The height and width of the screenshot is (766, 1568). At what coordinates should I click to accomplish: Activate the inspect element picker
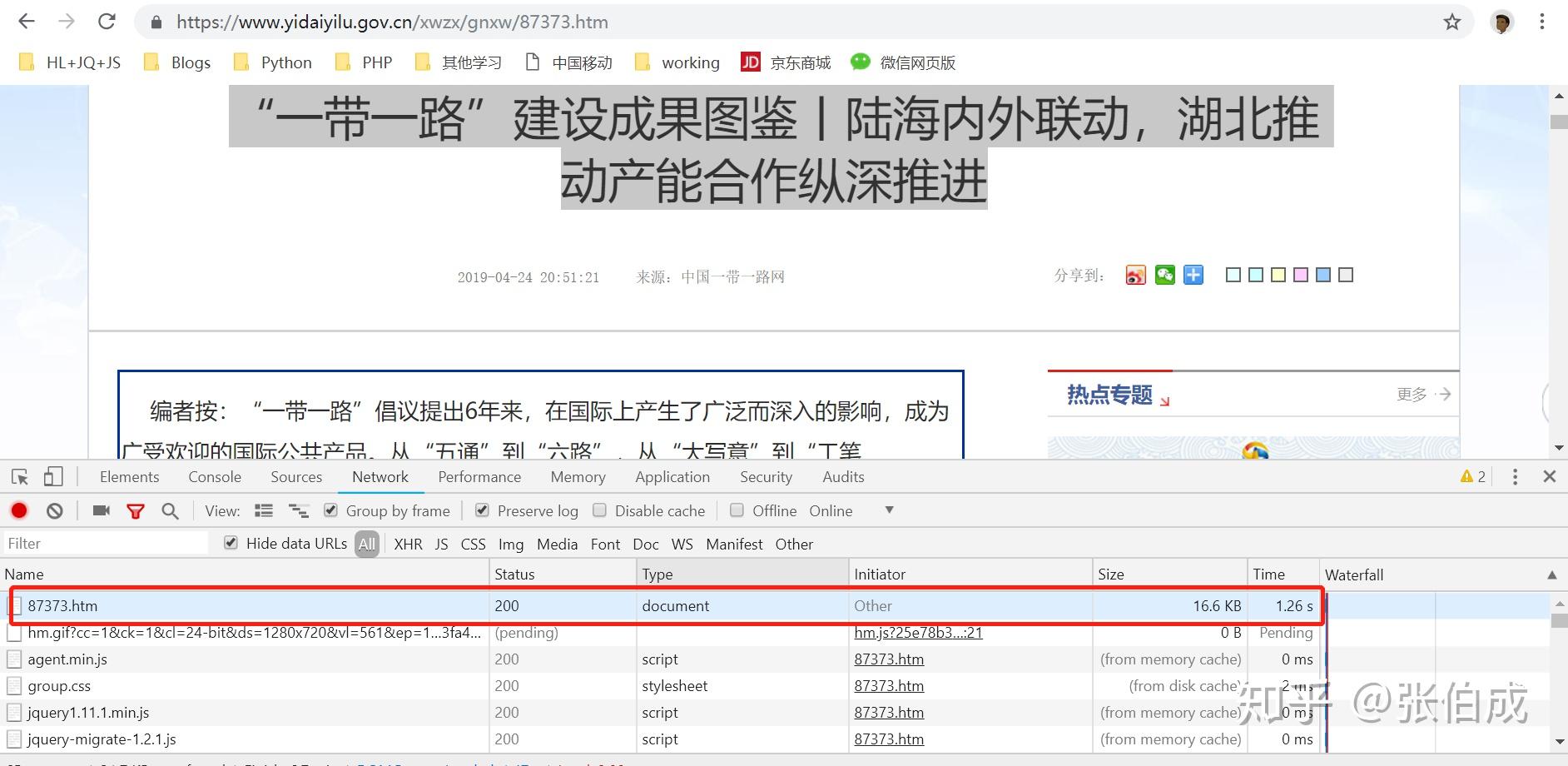[x=20, y=477]
